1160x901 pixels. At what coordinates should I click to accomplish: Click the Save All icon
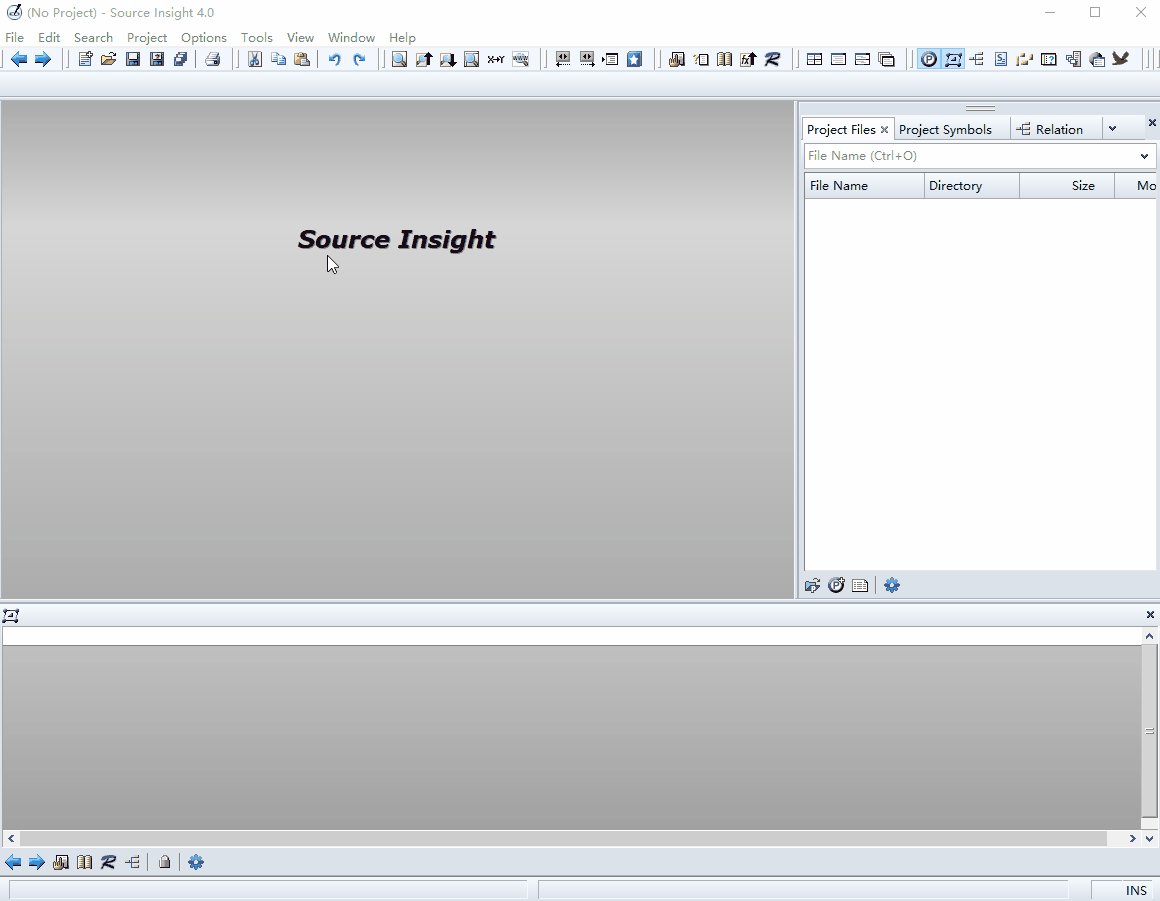coord(180,59)
